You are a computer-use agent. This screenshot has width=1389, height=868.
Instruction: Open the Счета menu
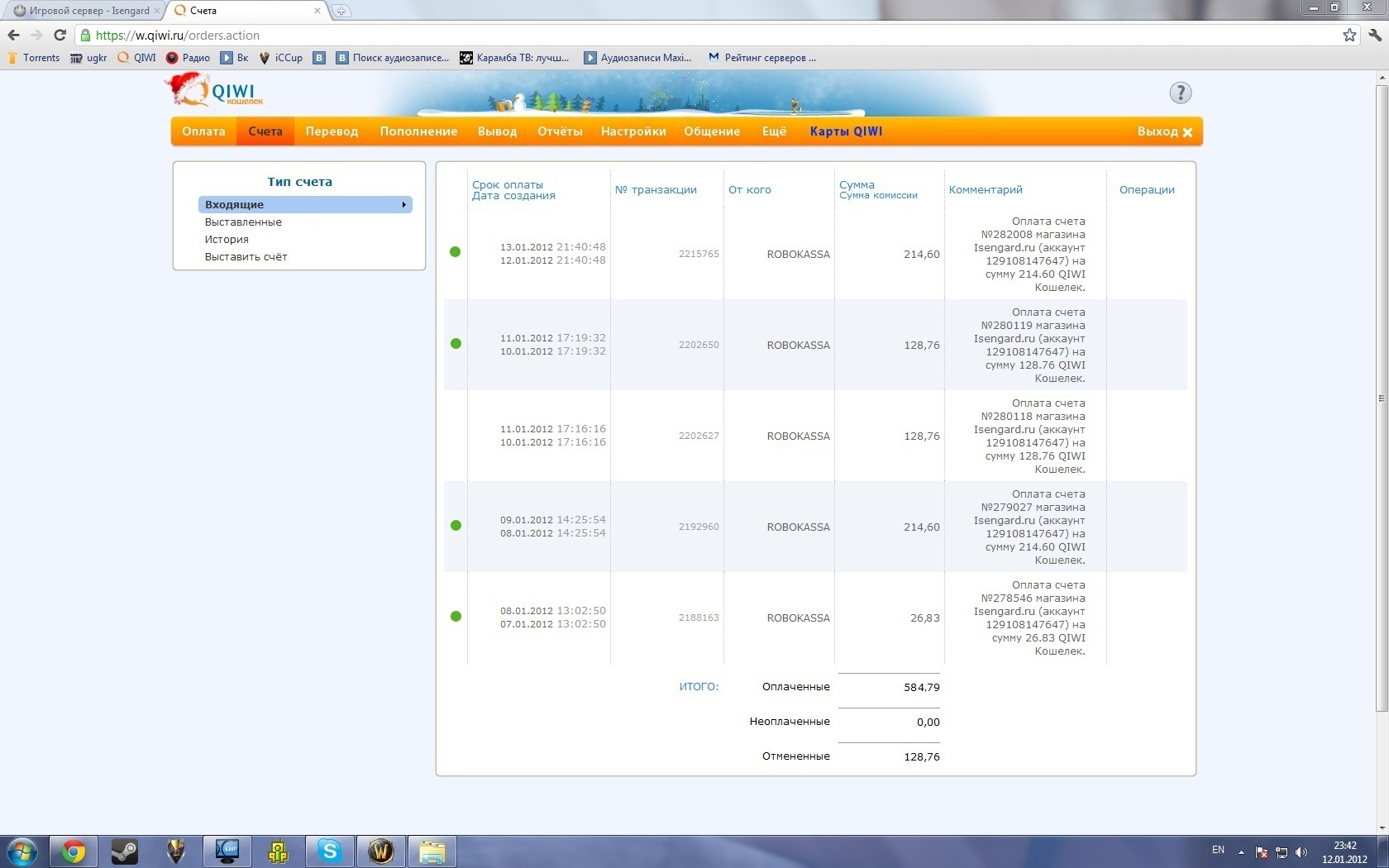click(265, 131)
